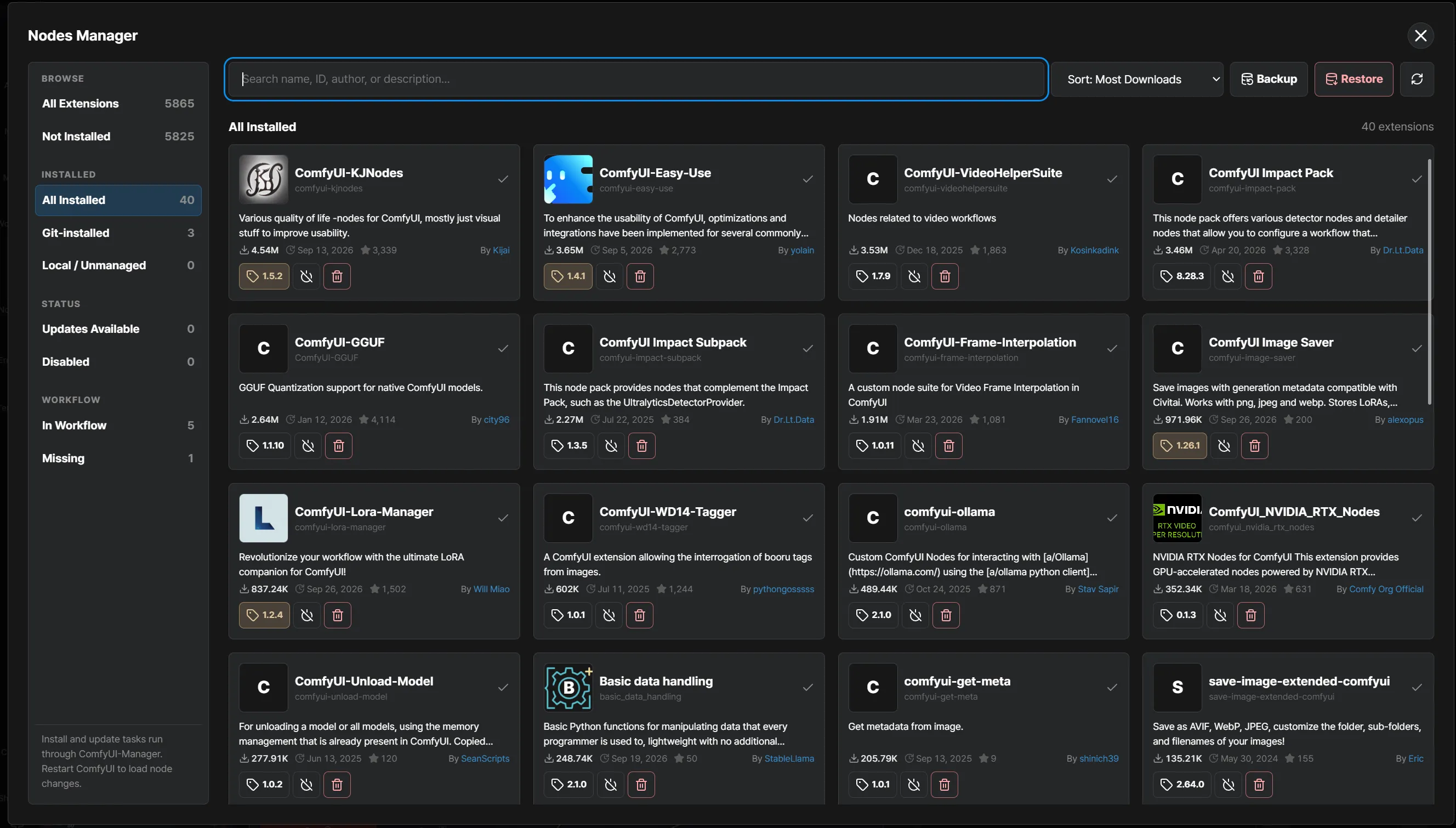Viewport: 1456px width, 828px height.
Task: Focus the search name, ID, author field
Action: pos(636,79)
